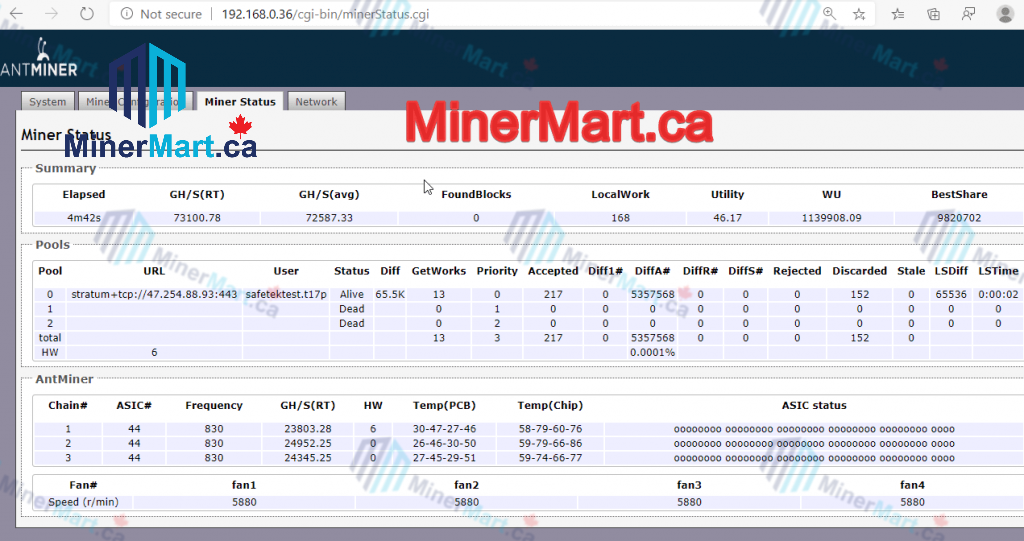
Task: Reload the miner status page
Action: (87, 14)
